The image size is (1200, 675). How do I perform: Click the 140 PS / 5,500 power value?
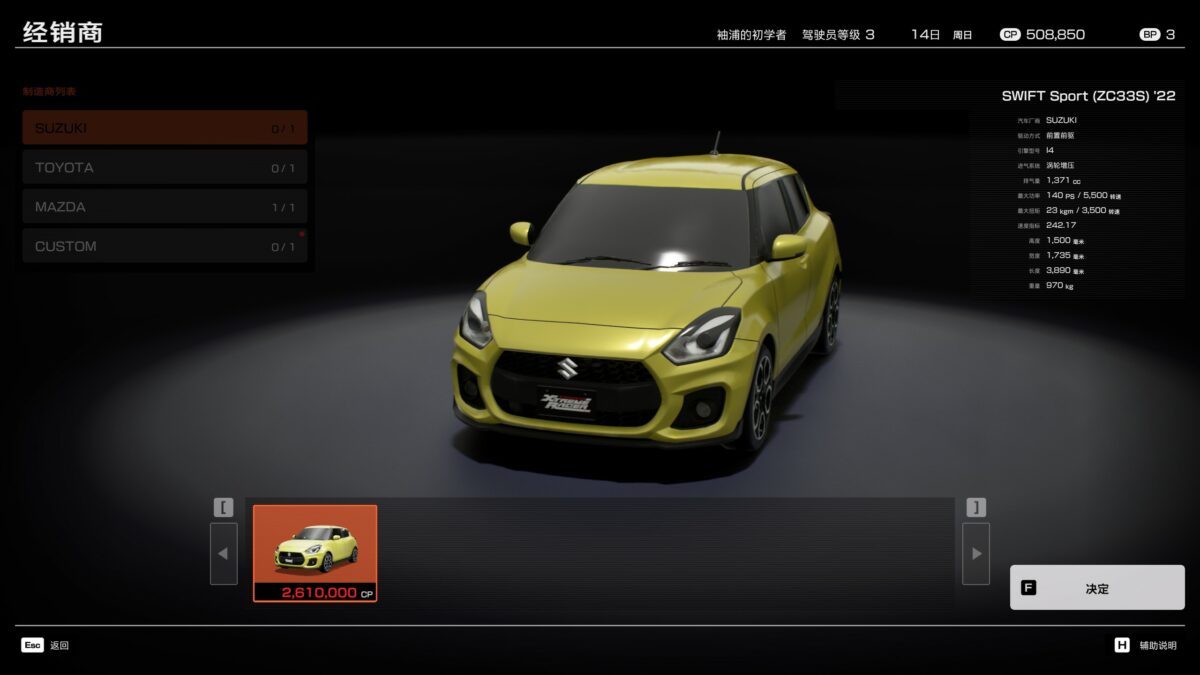click(1083, 195)
